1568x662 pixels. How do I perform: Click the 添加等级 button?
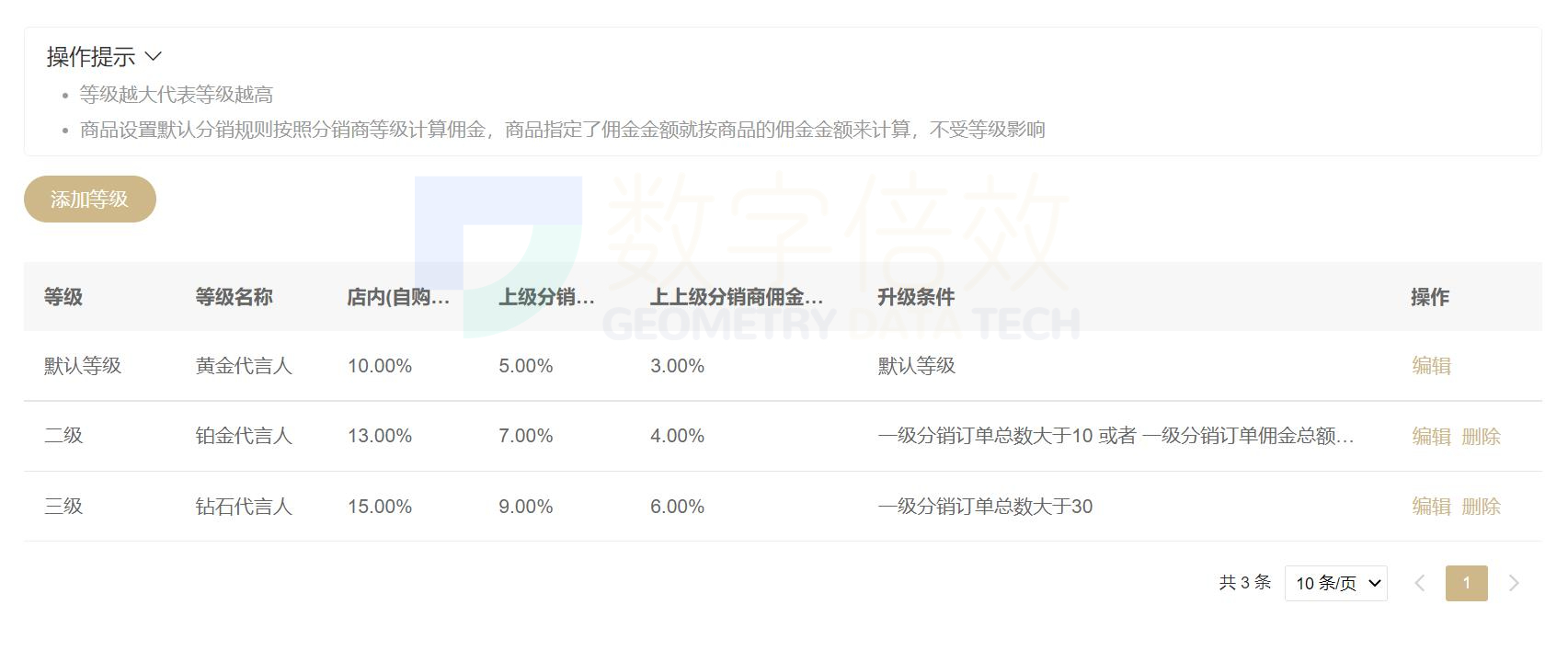pyautogui.click(x=89, y=200)
